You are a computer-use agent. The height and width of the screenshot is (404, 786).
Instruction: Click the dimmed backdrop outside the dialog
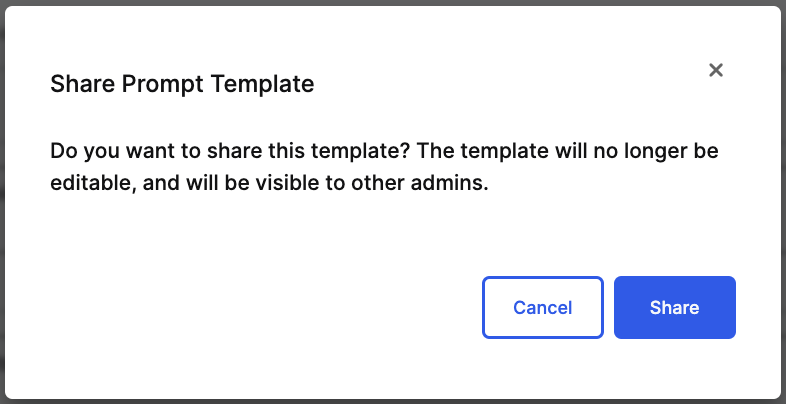783,200
